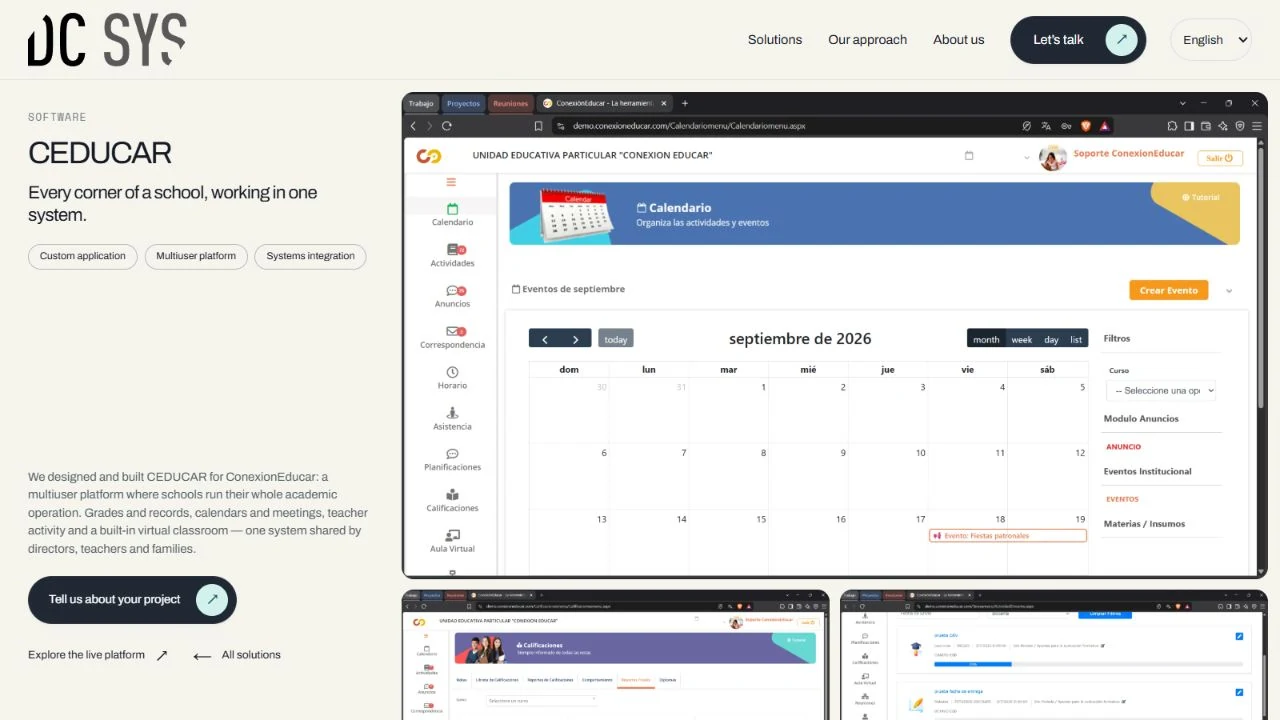Go to About us
The width and height of the screenshot is (1280, 720).
coord(958,40)
